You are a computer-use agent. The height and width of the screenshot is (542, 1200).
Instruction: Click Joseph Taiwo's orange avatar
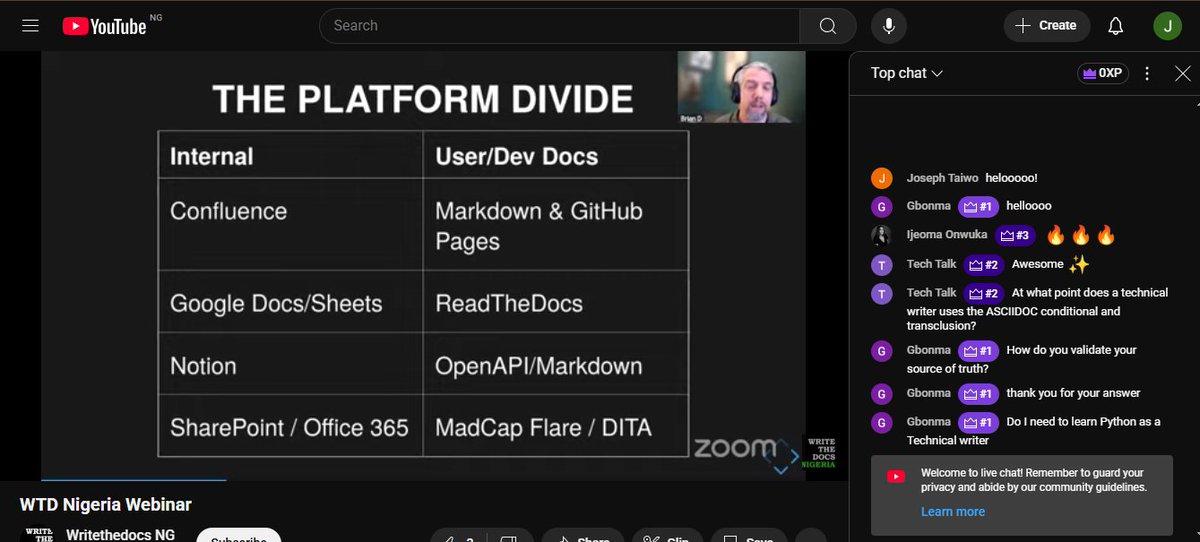pos(881,178)
